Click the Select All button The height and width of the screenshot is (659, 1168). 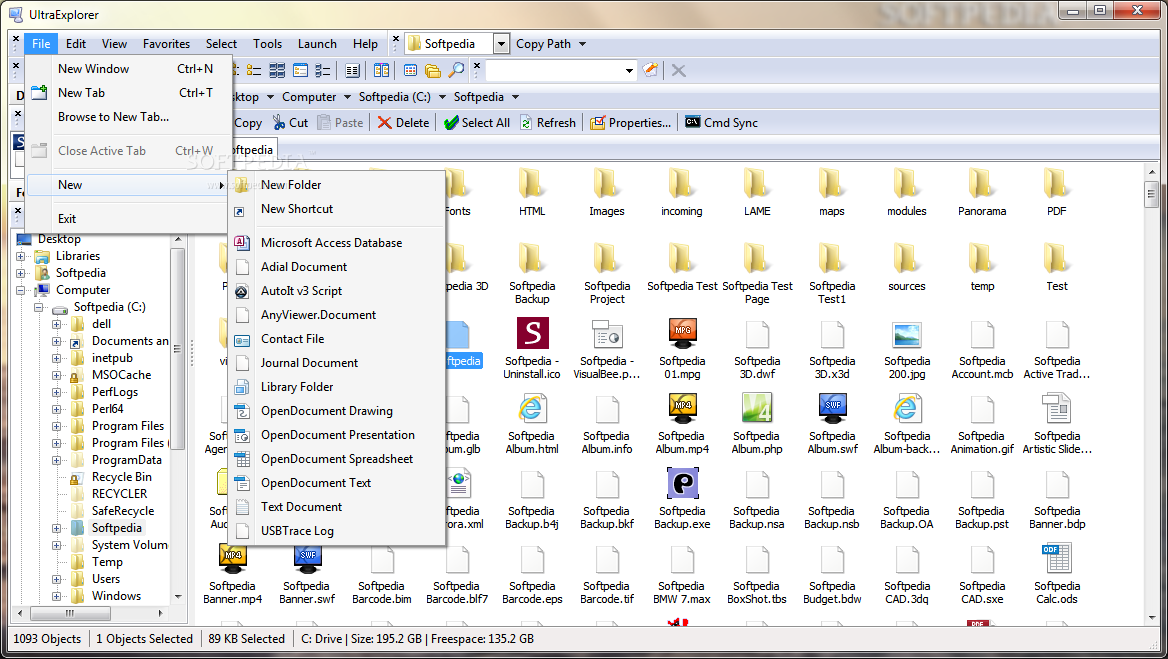pos(477,123)
